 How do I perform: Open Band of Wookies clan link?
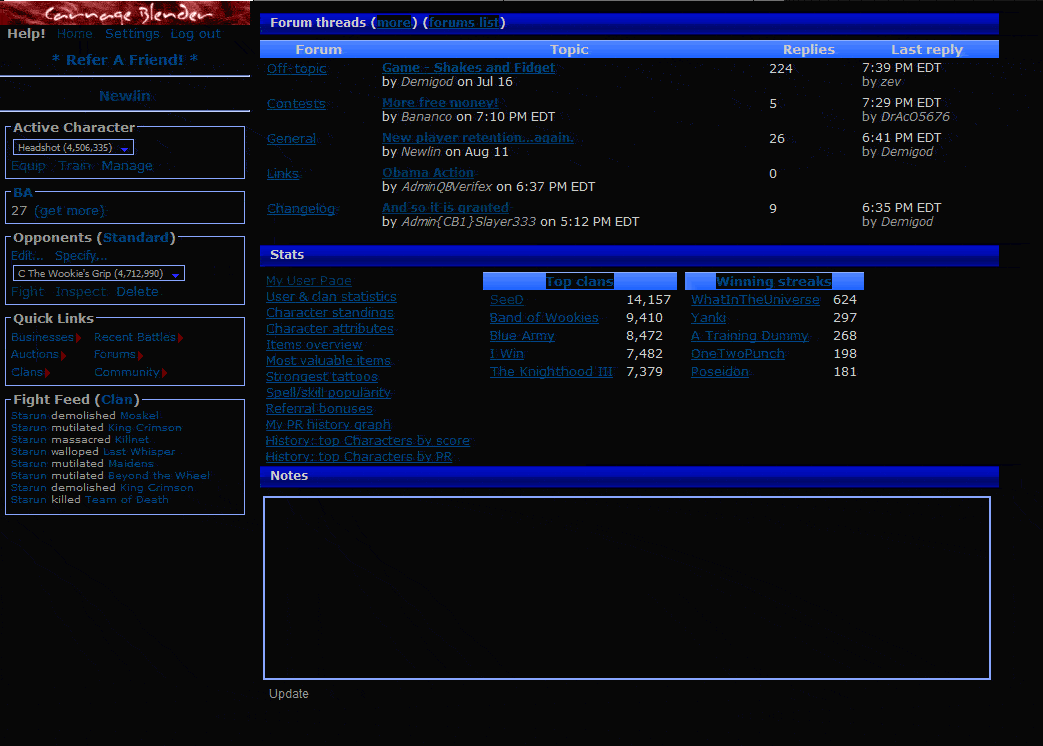tap(544, 318)
